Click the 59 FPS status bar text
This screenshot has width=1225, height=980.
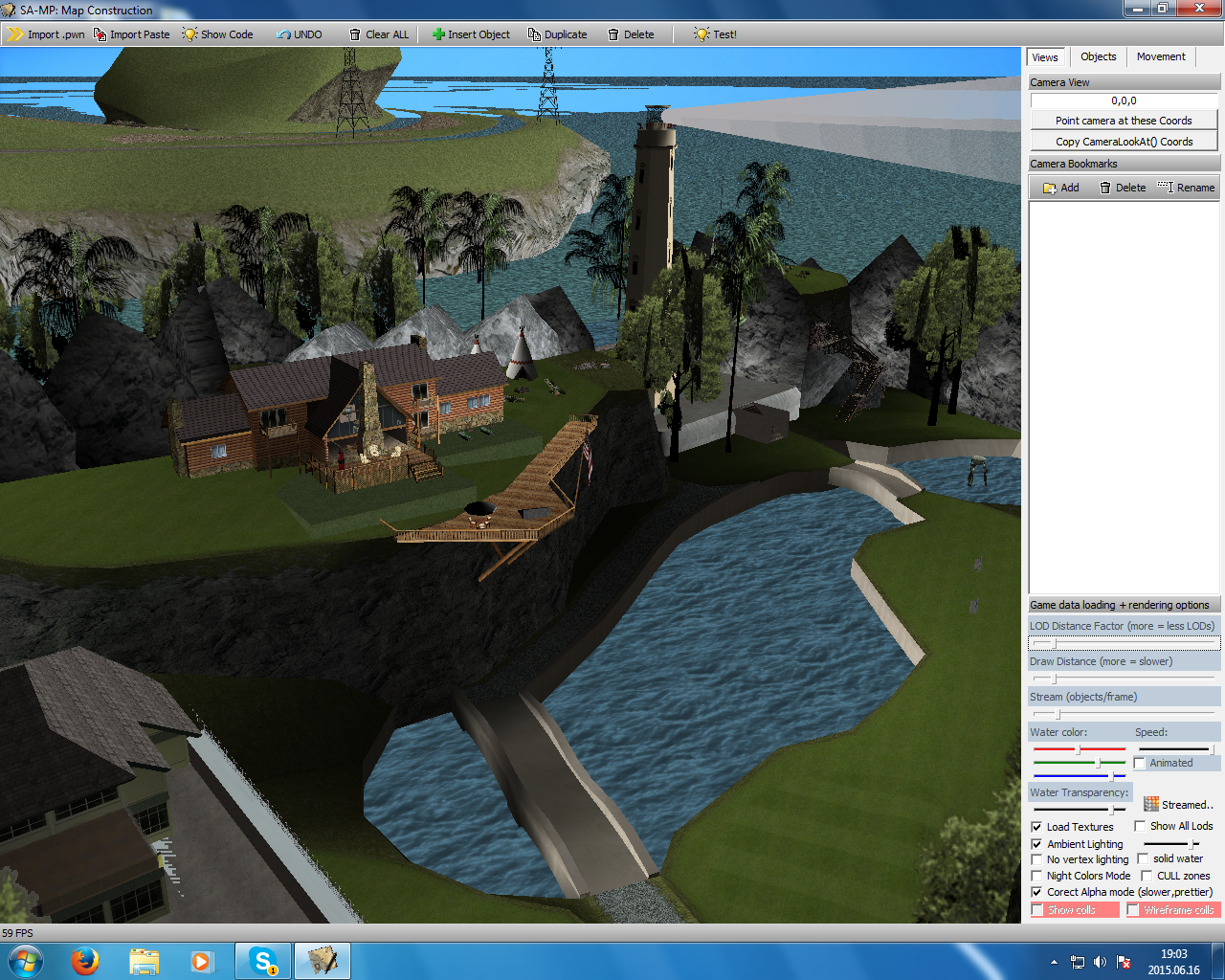point(17,933)
